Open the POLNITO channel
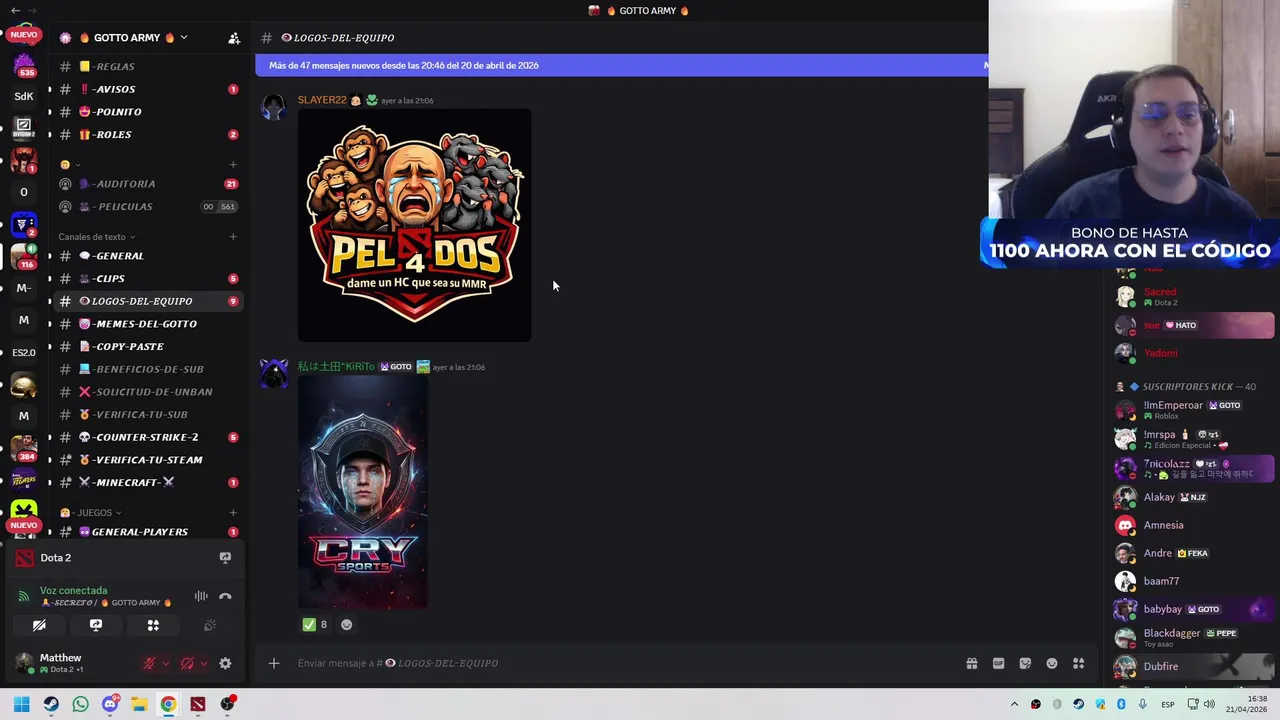 coord(148,112)
